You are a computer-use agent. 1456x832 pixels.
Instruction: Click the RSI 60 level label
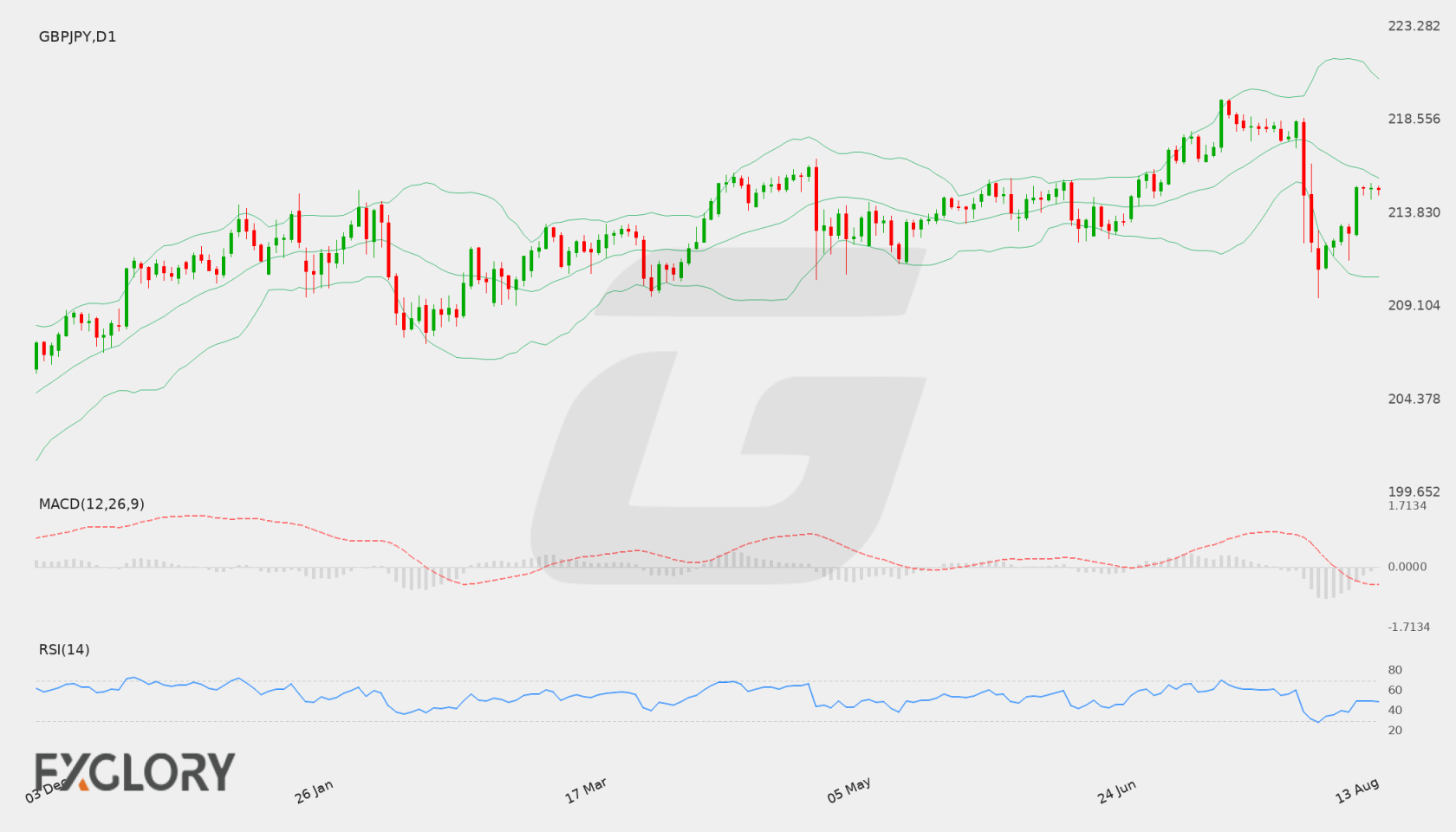point(1394,690)
